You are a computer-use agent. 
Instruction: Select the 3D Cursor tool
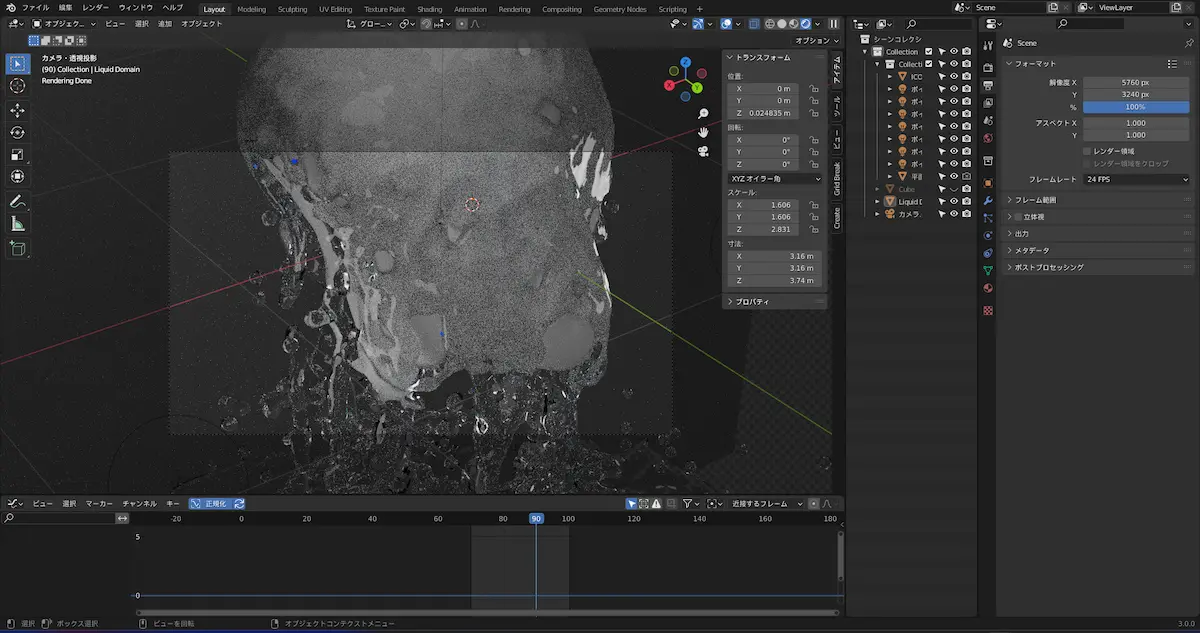pyautogui.click(x=17, y=86)
